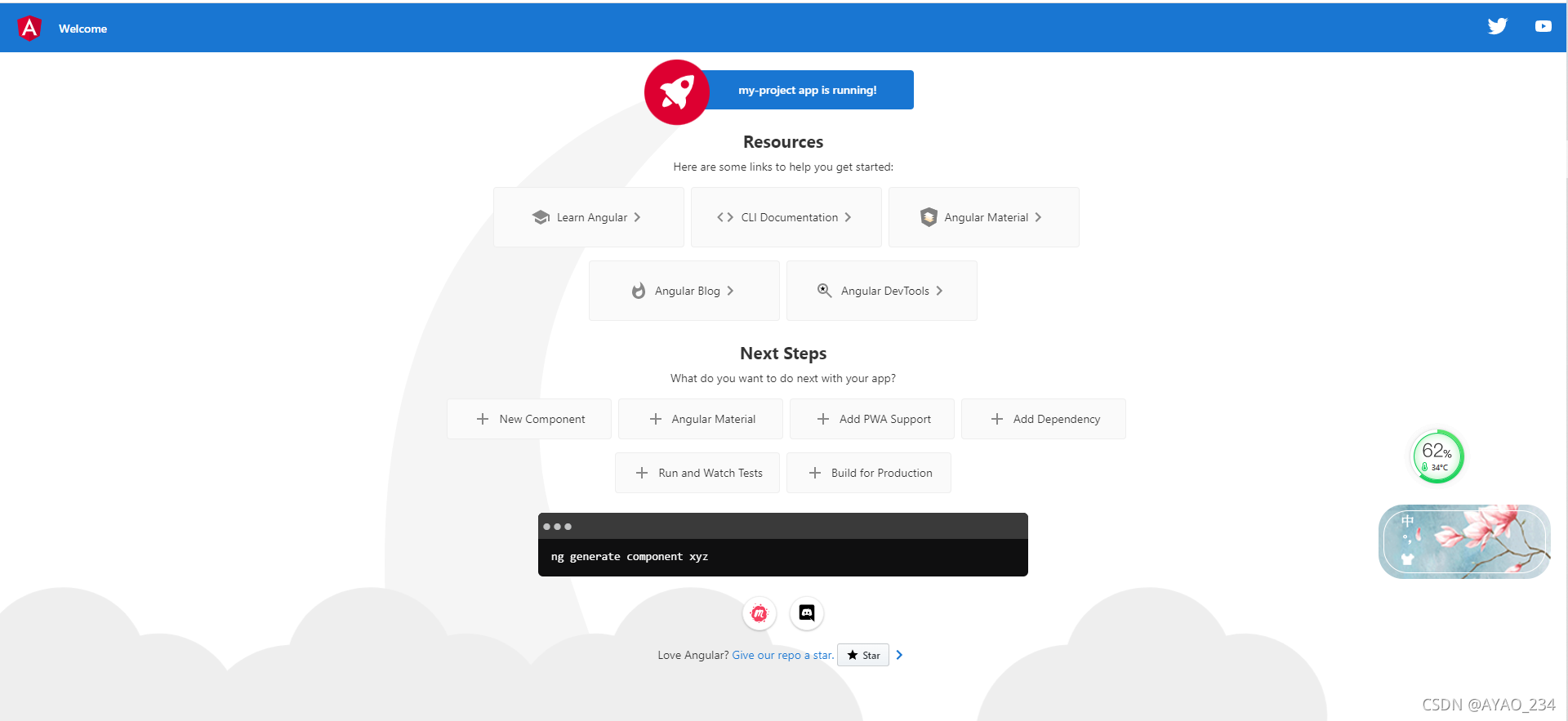
Task: Select the New Component next step
Action: tap(529, 419)
